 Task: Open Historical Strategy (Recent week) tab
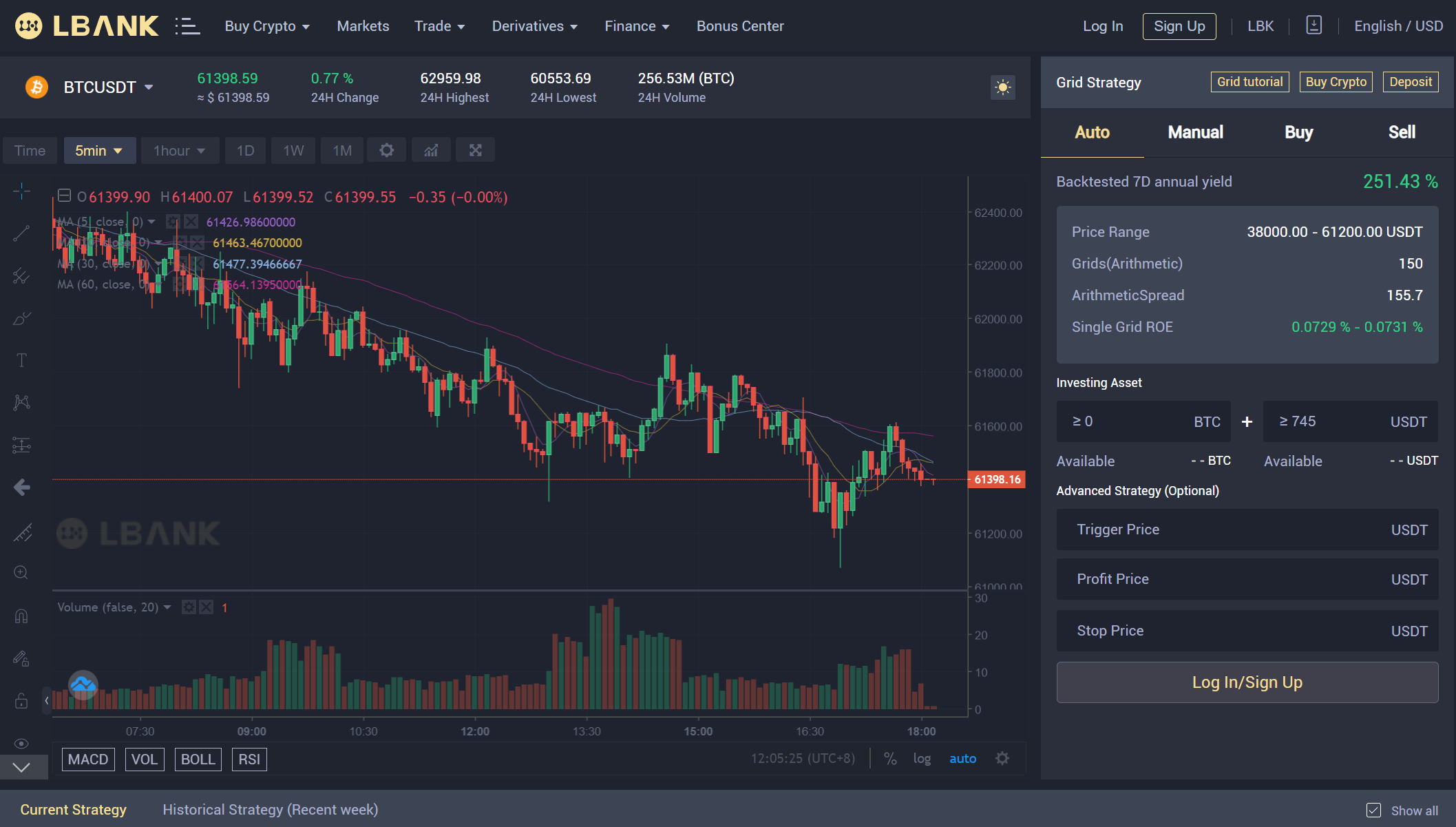pos(270,810)
